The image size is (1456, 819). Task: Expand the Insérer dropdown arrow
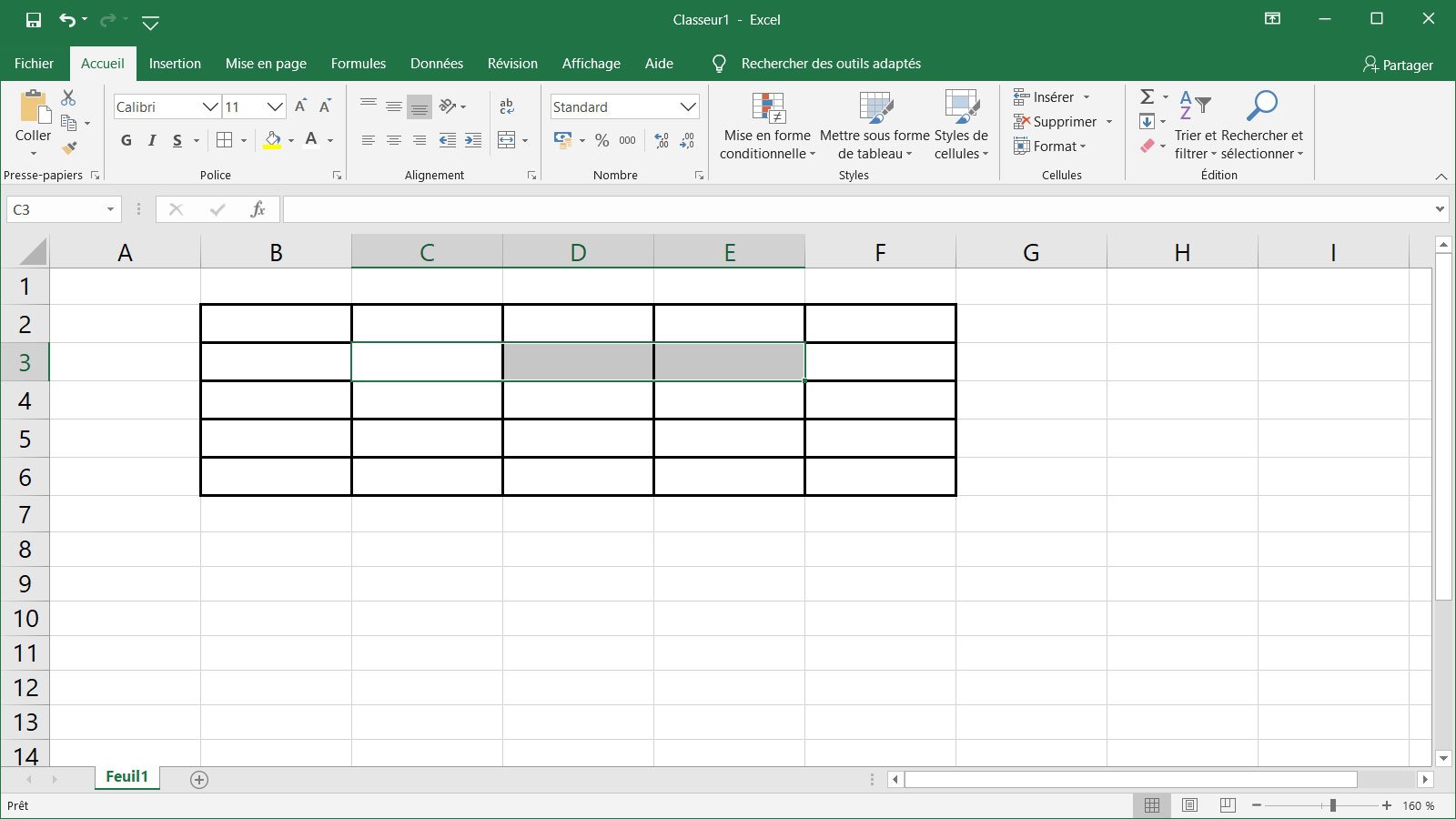[x=1087, y=97]
